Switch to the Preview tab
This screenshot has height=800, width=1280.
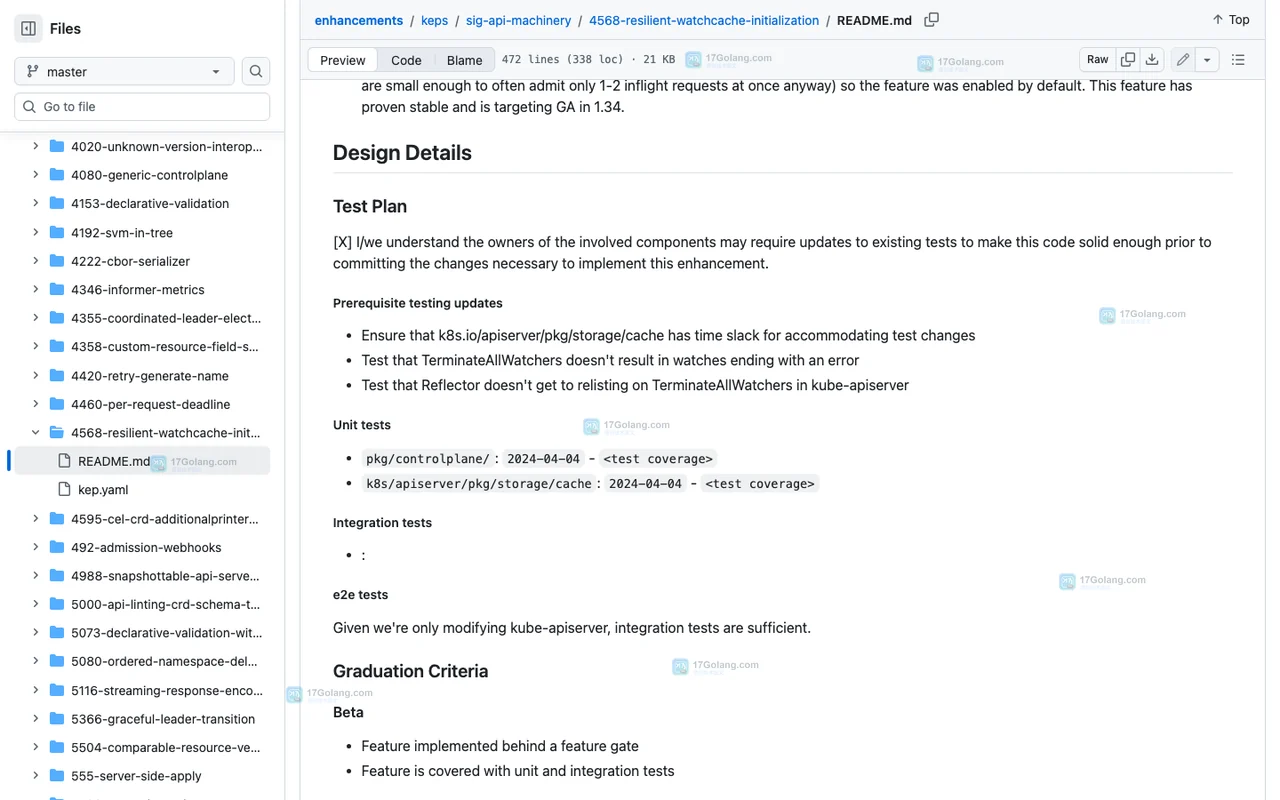click(342, 60)
